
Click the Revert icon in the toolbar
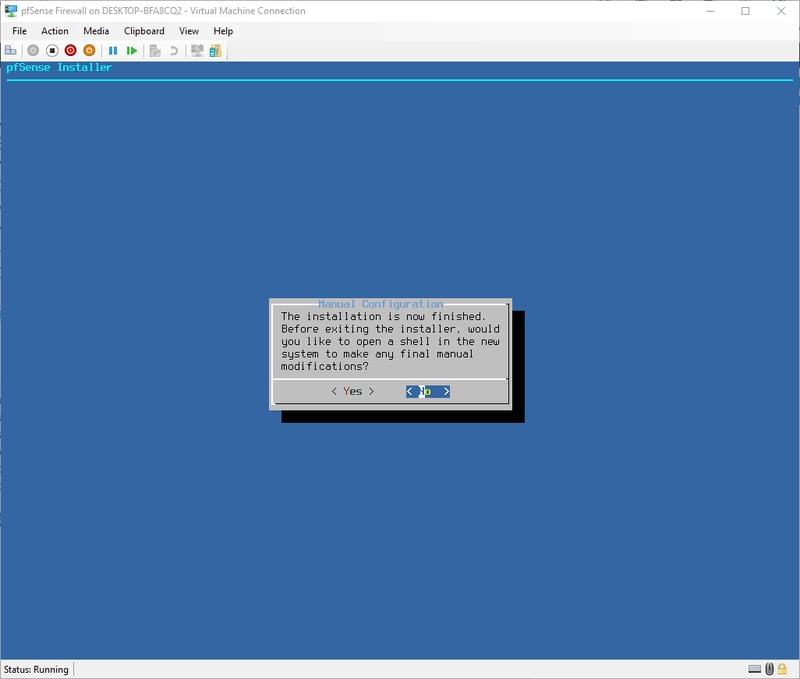[174, 50]
